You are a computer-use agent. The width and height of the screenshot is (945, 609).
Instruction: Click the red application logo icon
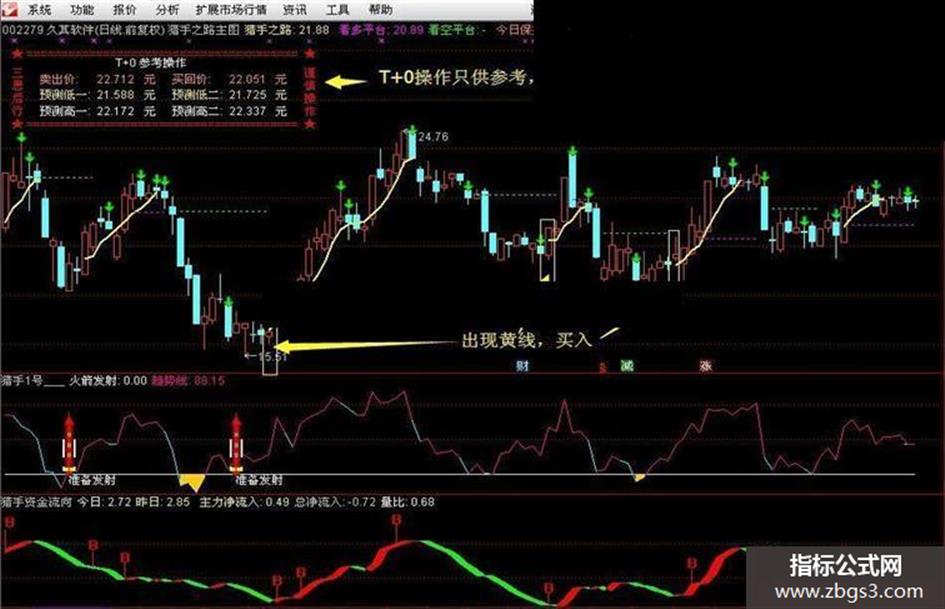9,8
